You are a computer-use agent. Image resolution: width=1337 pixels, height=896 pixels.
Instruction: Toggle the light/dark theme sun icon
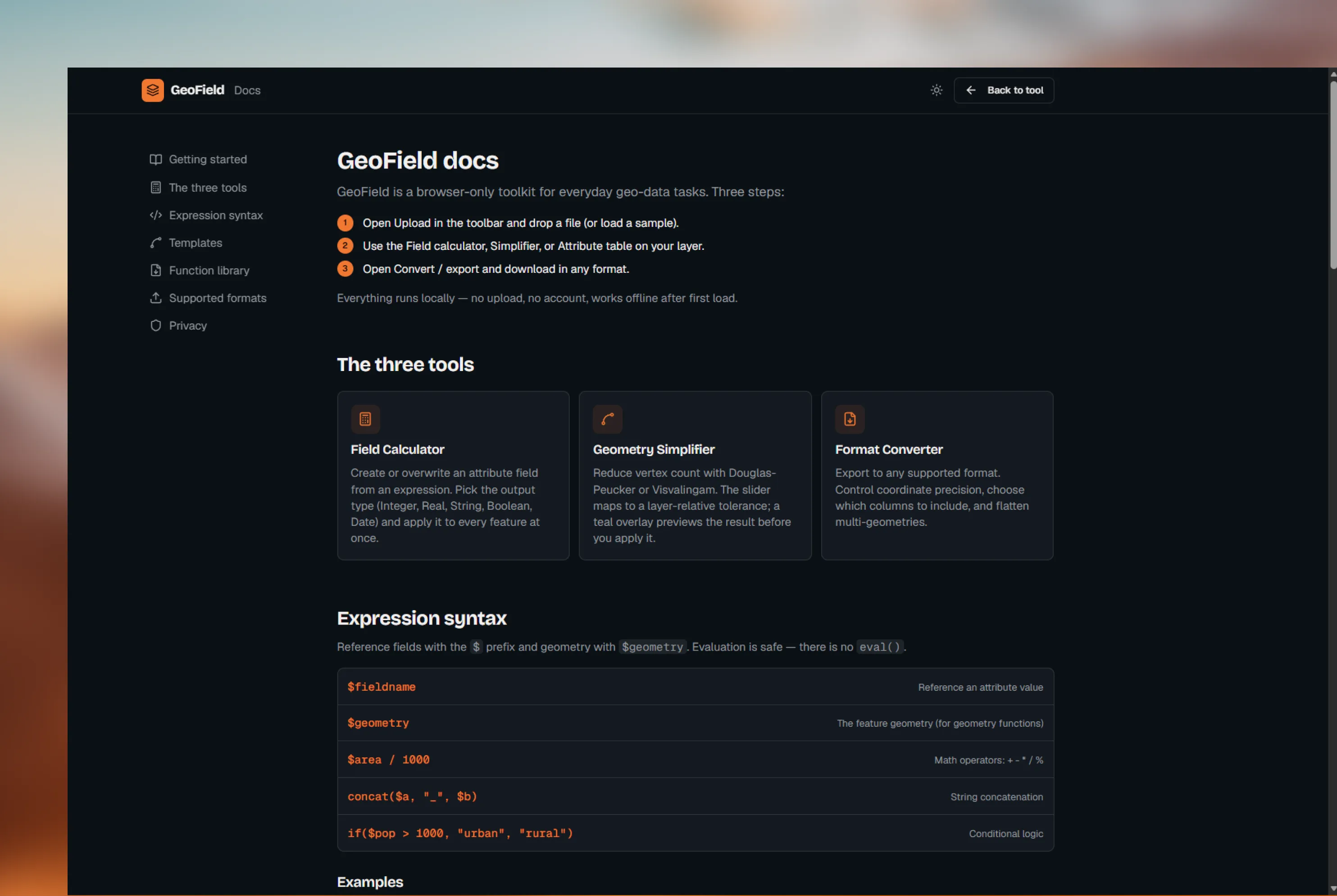[936, 91]
